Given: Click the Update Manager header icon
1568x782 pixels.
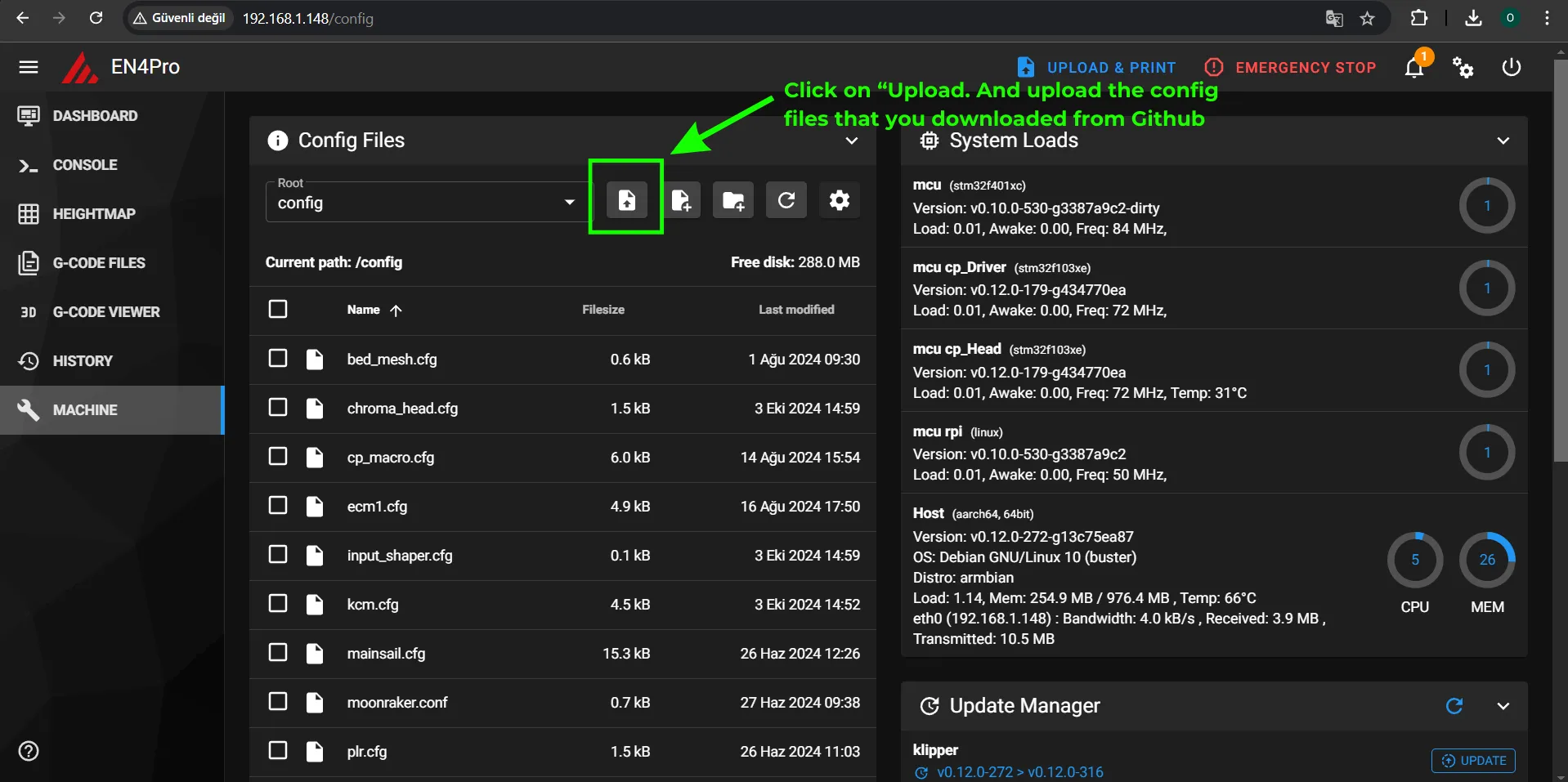Looking at the screenshot, I should 930,706.
